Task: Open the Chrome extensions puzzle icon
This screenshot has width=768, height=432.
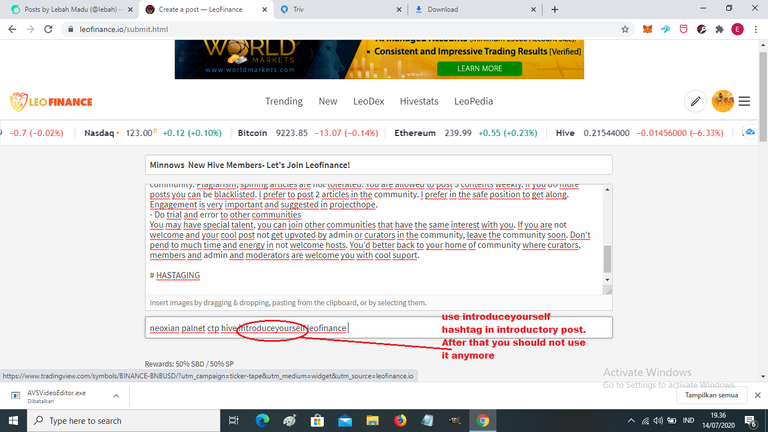Action: point(720,29)
